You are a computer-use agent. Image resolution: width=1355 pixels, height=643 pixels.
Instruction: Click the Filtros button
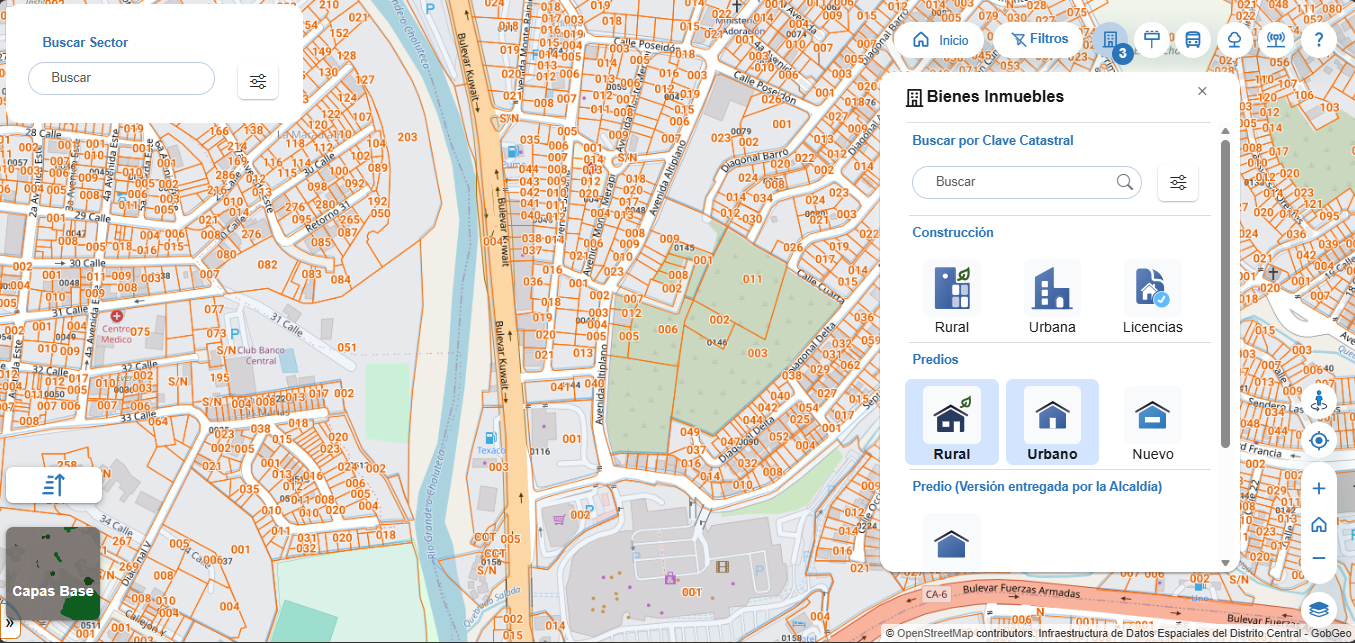pyautogui.click(x=1038, y=40)
